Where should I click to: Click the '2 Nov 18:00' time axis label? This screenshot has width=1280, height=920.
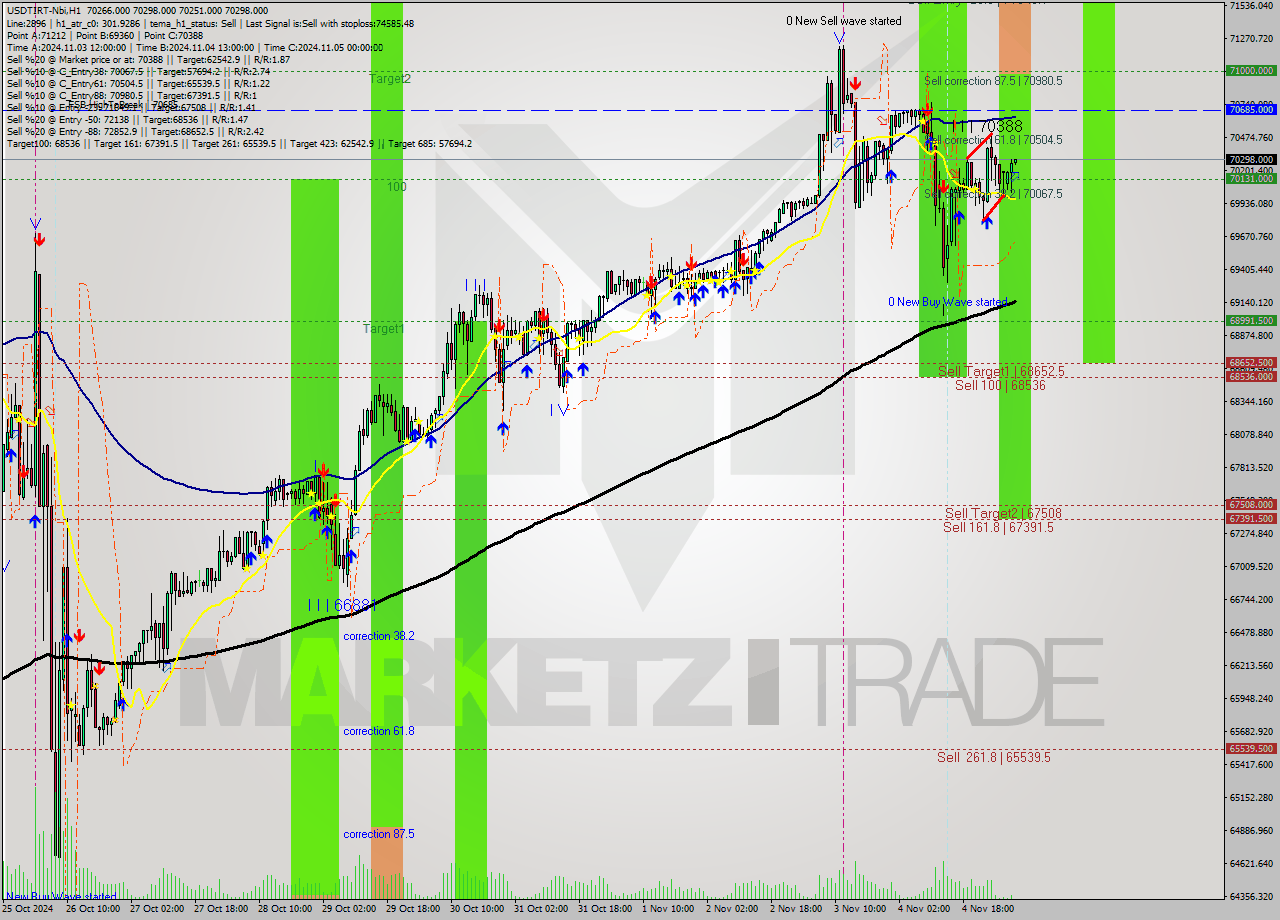(796, 909)
